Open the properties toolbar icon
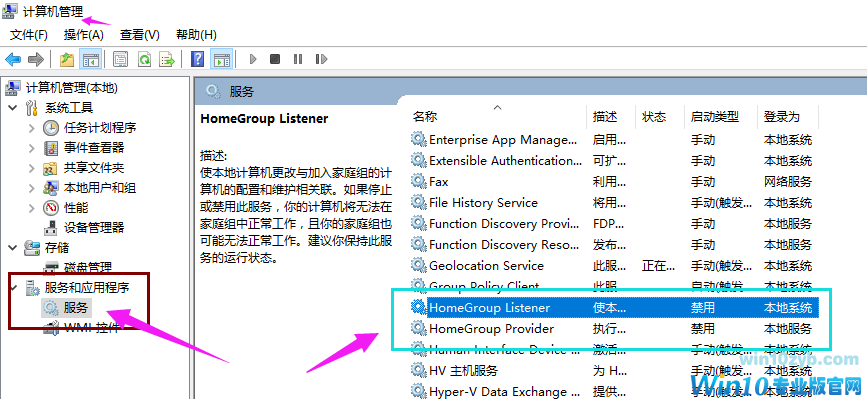This screenshot has height=399, width=867. pos(121,59)
